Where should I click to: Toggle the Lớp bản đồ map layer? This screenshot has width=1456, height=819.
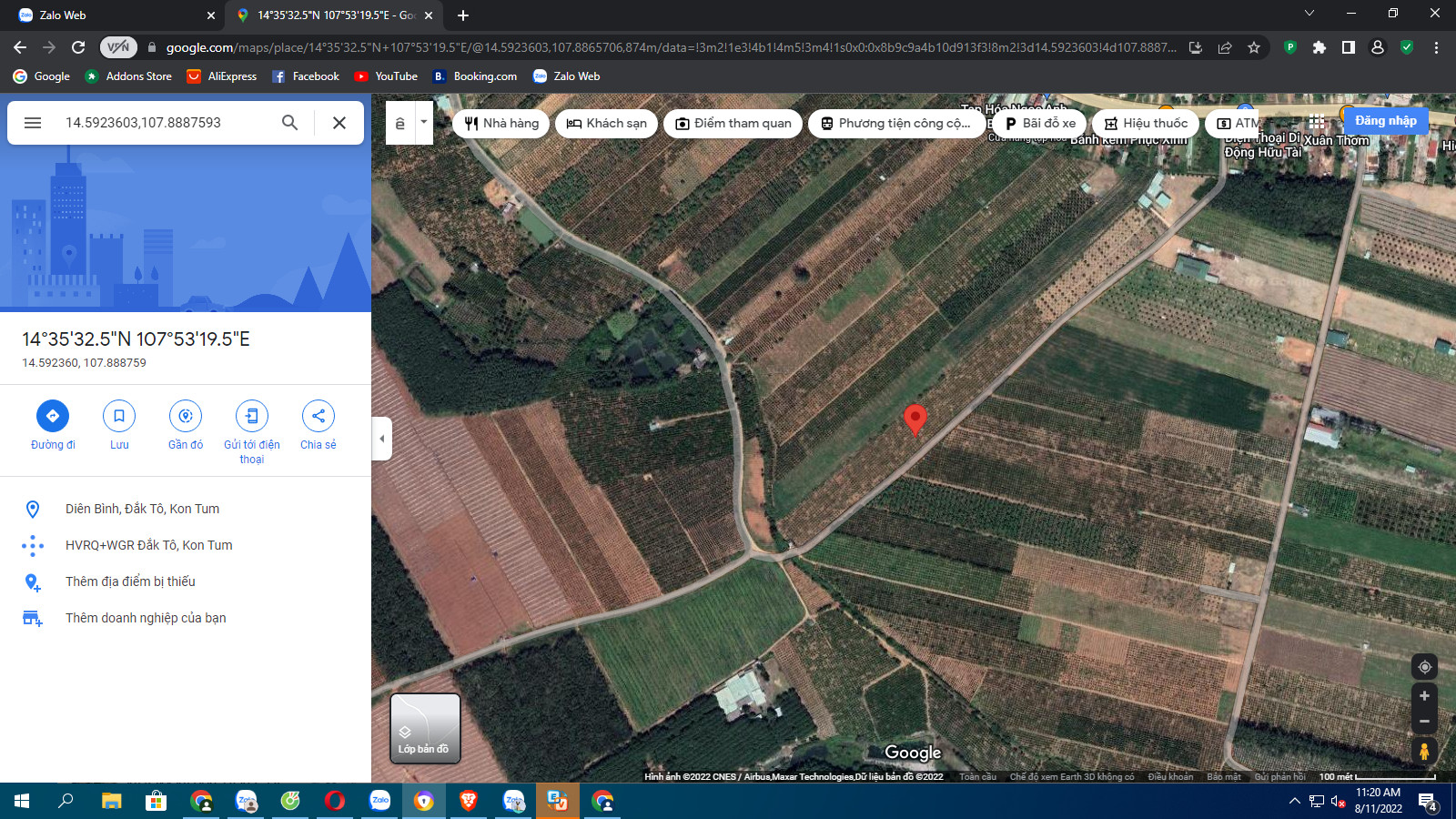[425, 728]
